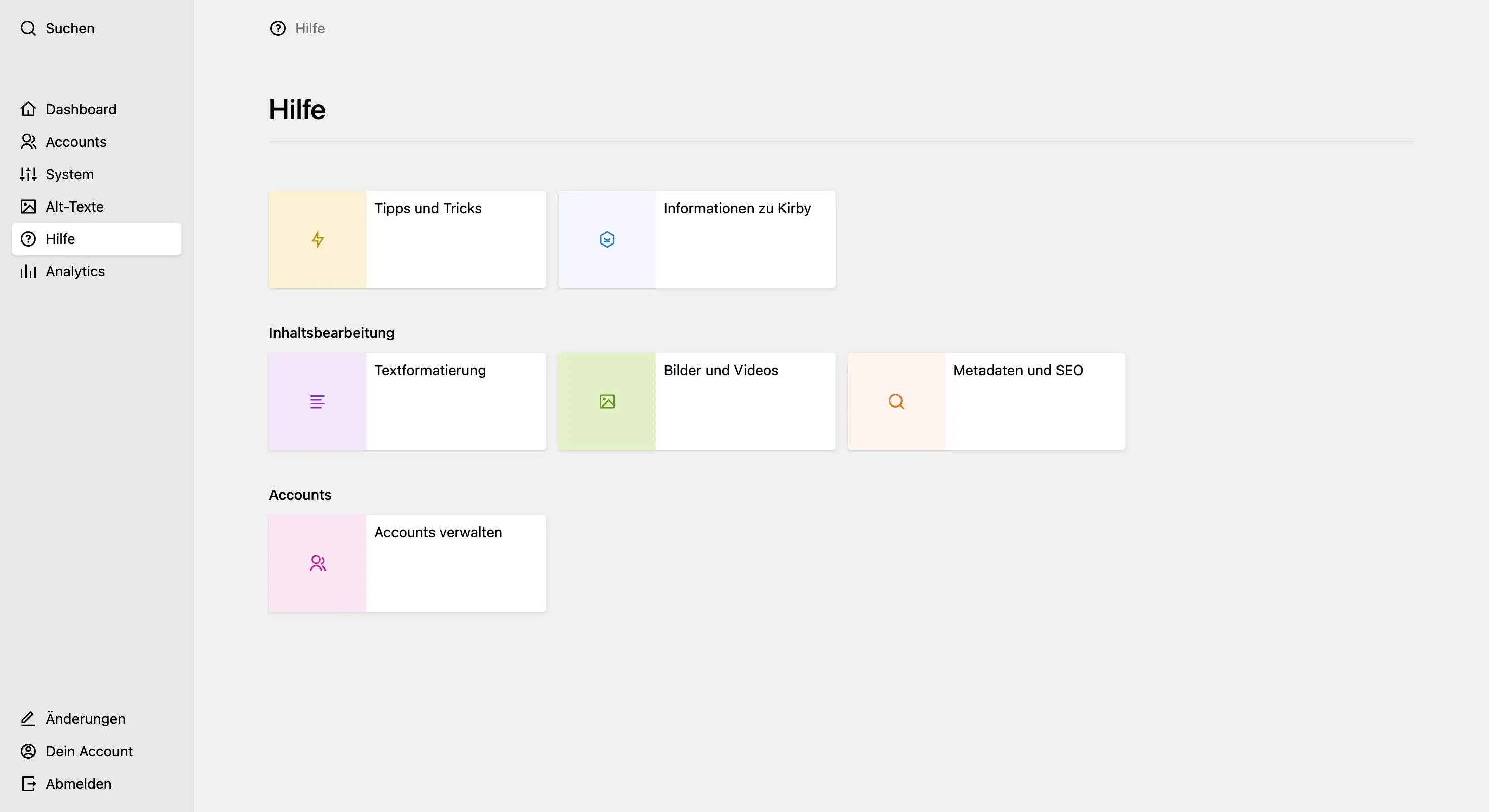Open the Tipps und Tricks help card
This screenshot has height=812, width=1489.
click(428, 208)
